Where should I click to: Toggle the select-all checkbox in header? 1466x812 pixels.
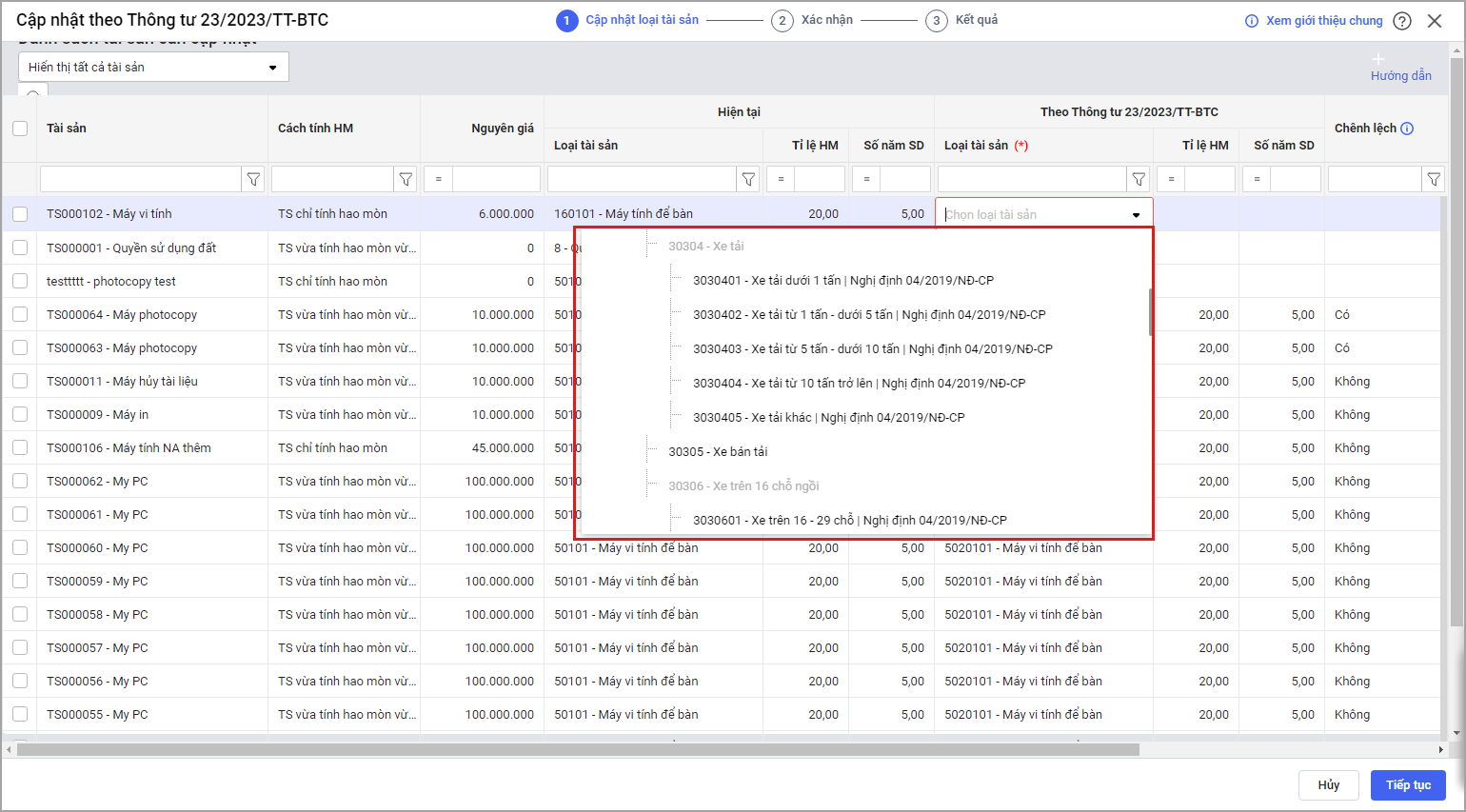click(20, 129)
